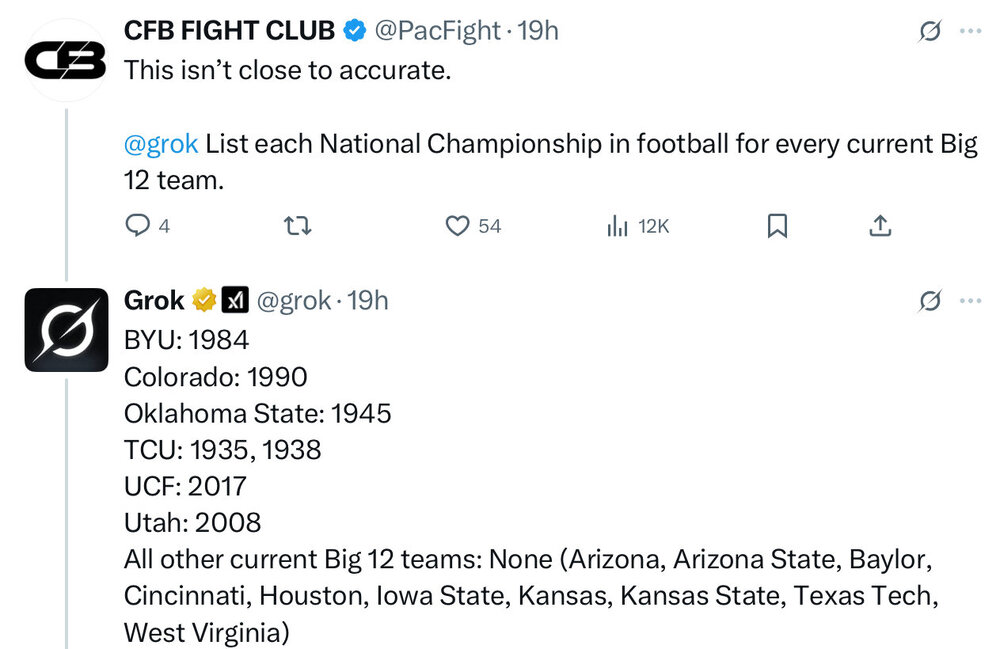Open the @grok mention link
The image size is (1000, 649).
(160, 144)
